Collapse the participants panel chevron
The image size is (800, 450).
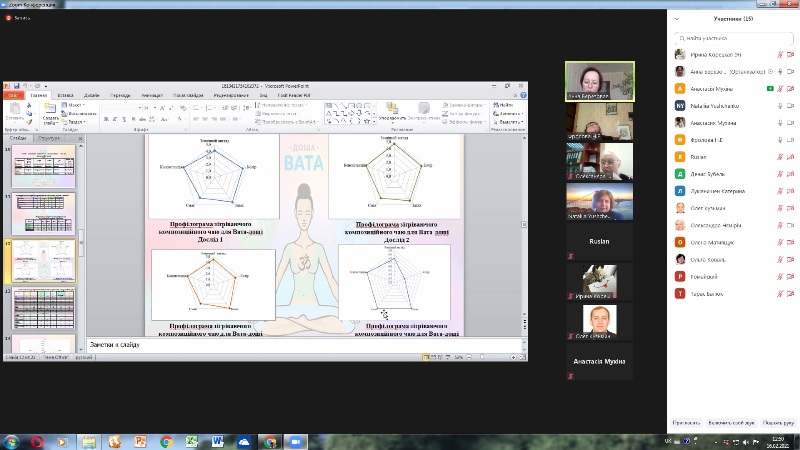pos(678,18)
